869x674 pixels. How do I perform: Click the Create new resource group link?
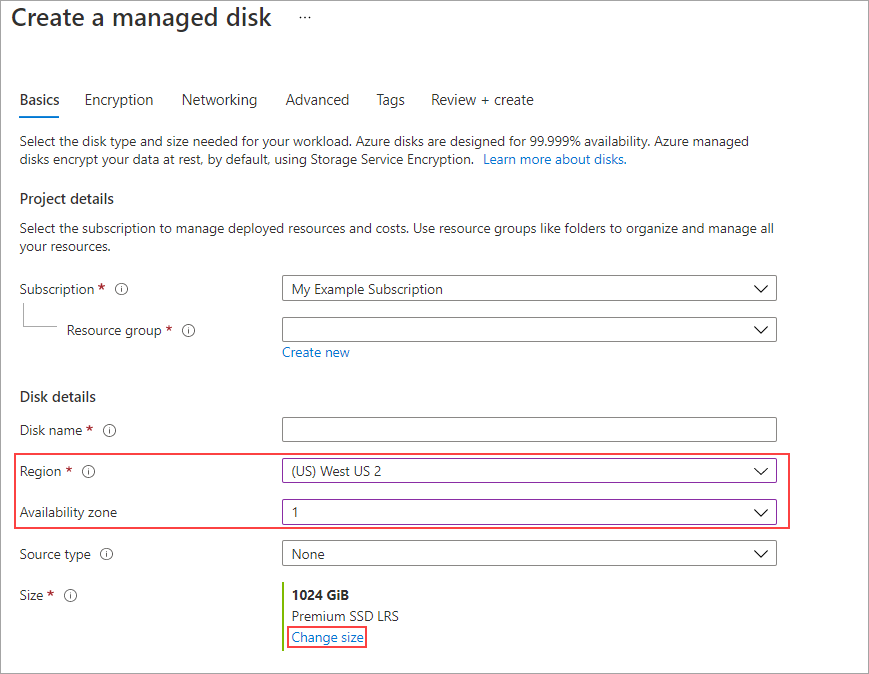pyautogui.click(x=316, y=352)
